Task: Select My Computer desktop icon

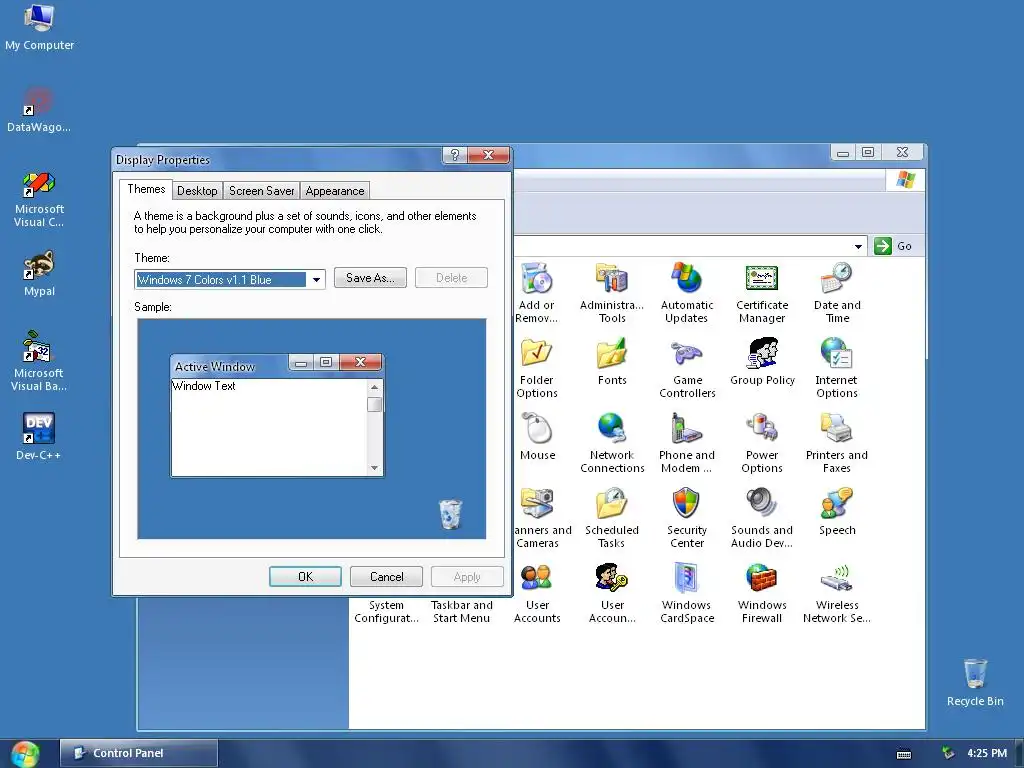Action: point(39,27)
